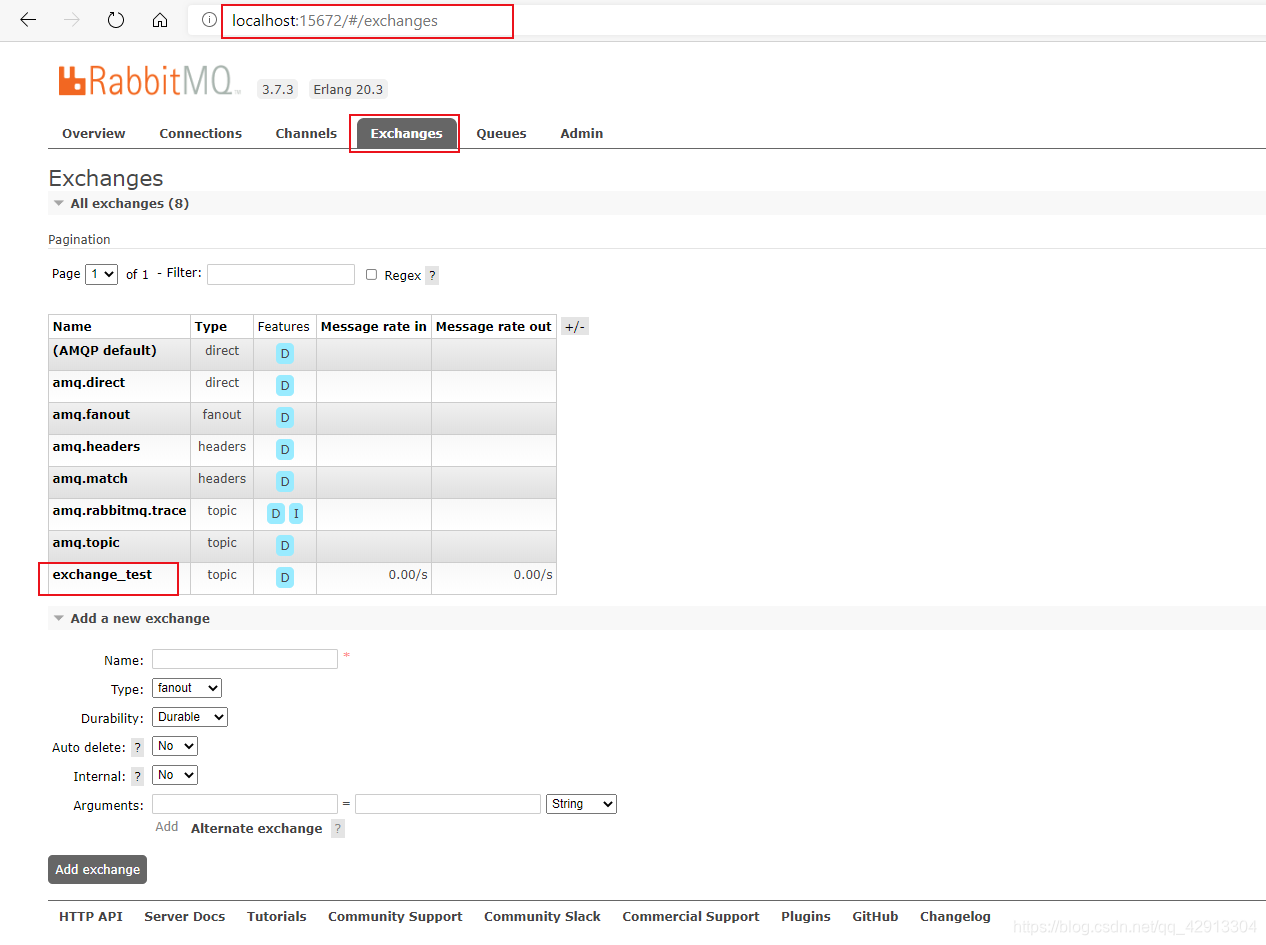Open the Auto delete dropdown
The image size is (1266, 945).
175,746
